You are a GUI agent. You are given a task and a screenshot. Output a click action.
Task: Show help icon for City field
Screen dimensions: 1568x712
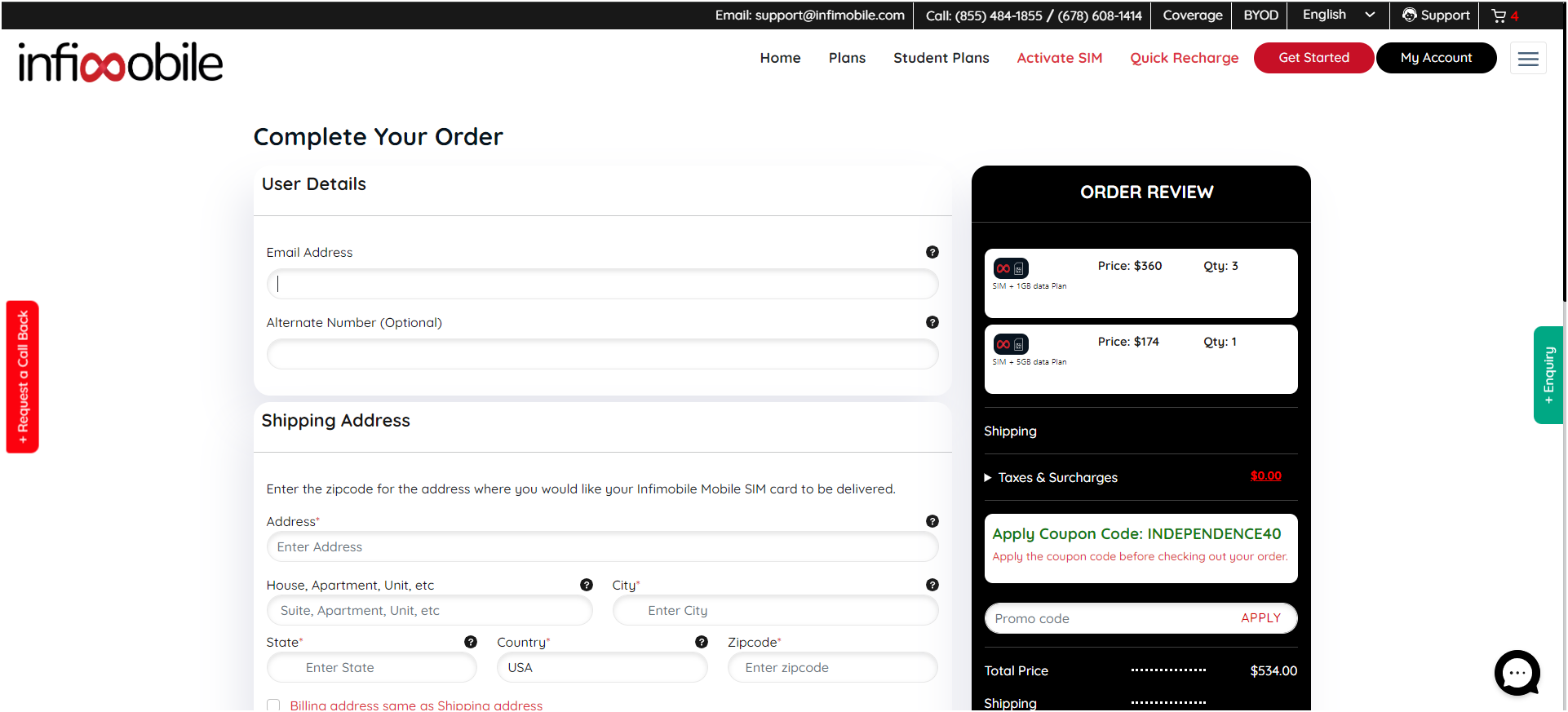click(932, 585)
